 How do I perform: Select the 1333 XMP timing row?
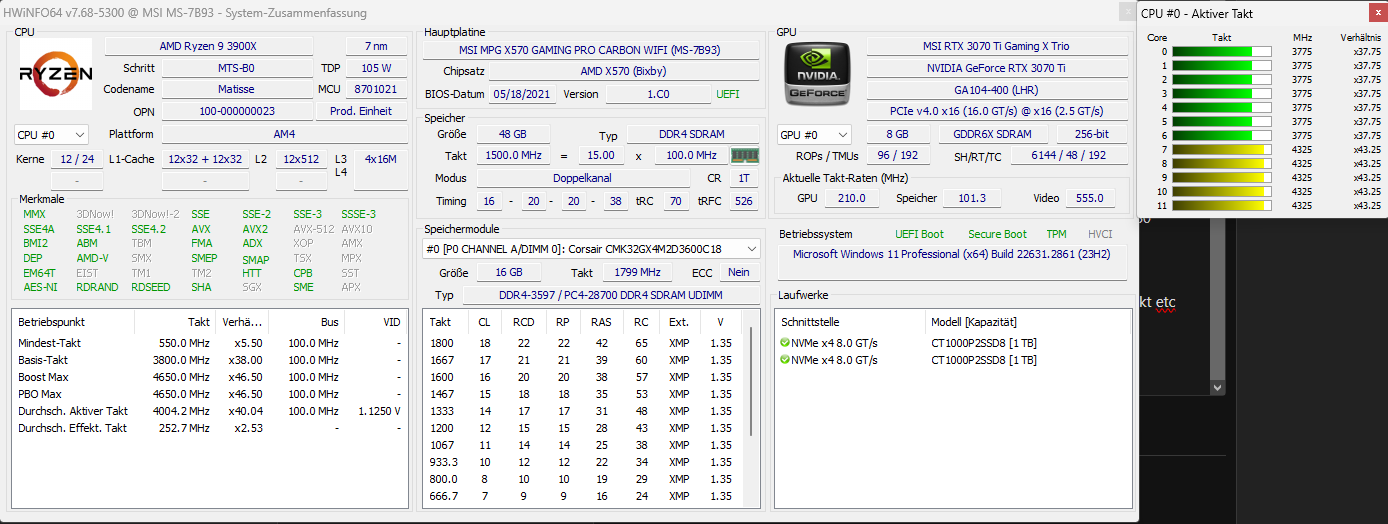click(585, 411)
